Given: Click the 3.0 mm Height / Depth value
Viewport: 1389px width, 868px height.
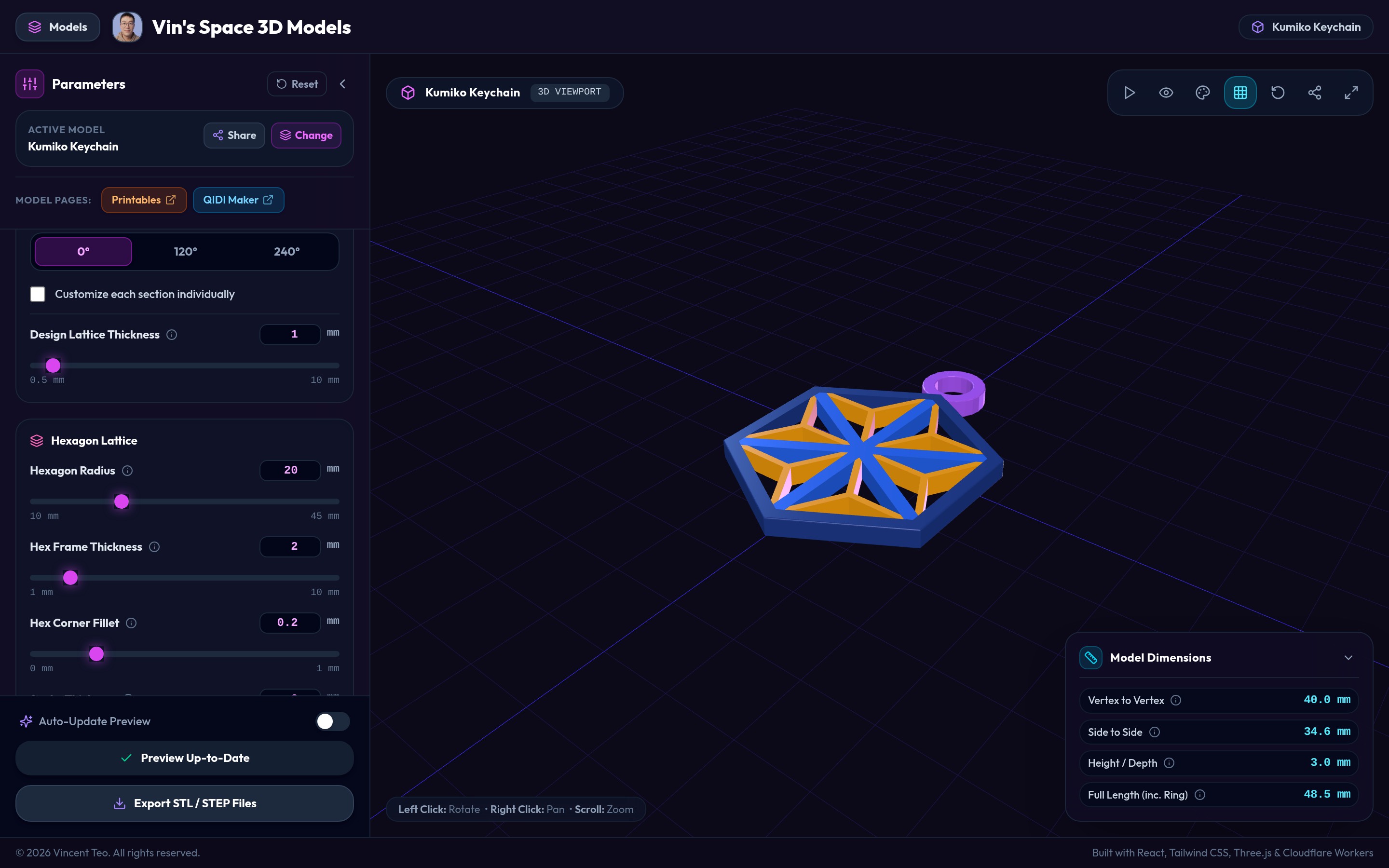Looking at the screenshot, I should (1331, 762).
